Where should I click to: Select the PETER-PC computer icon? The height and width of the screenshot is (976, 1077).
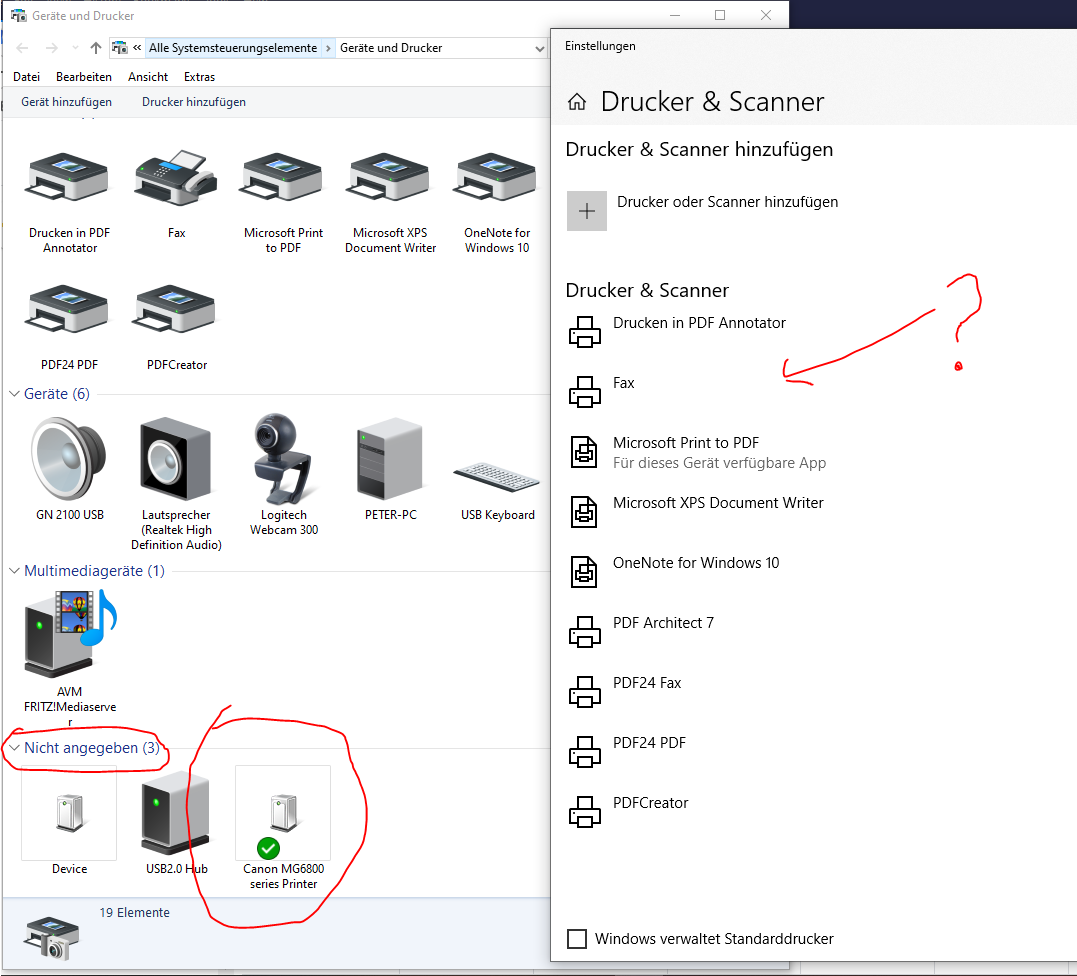[x=389, y=458]
